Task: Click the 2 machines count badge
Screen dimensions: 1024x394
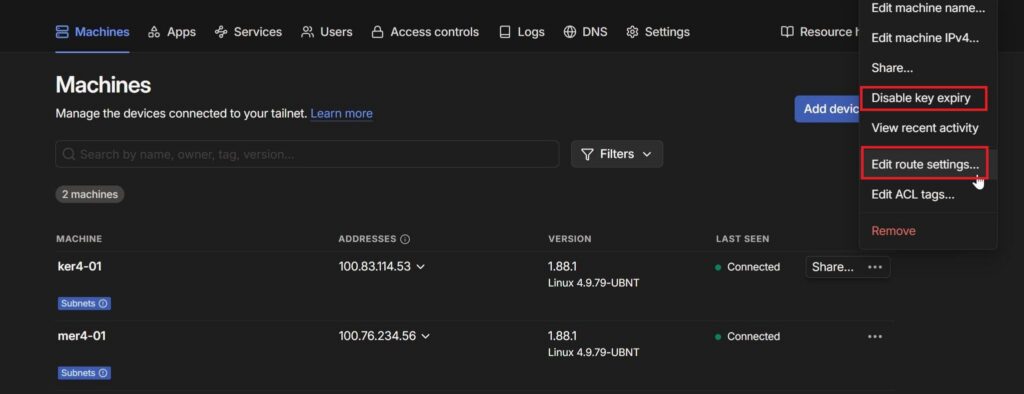Action: [90, 195]
